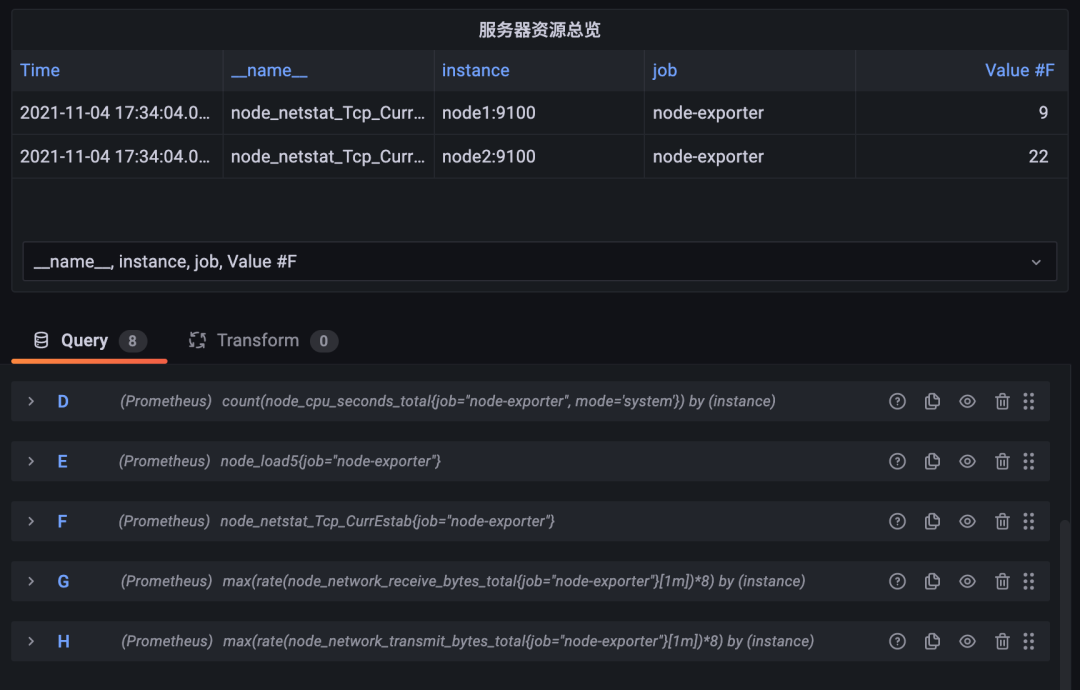Open the __name__, instance, job, Value #F dropdown

[539, 261]
